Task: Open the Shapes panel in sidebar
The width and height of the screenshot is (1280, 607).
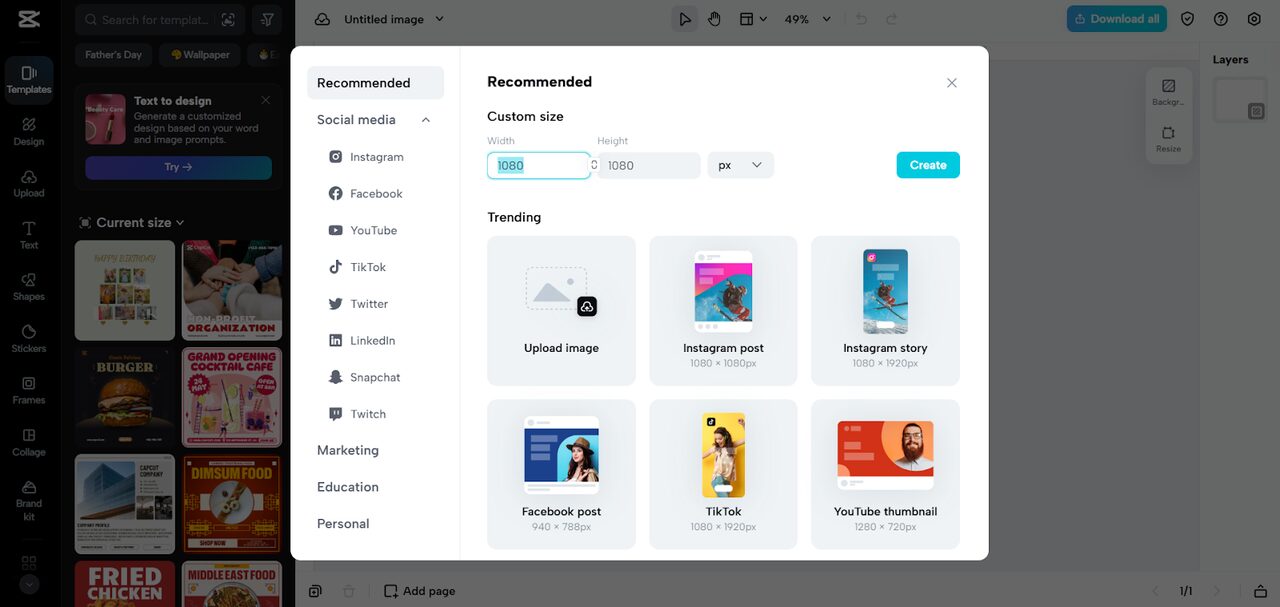Action: pyautogui.click(x=29, y=286)
